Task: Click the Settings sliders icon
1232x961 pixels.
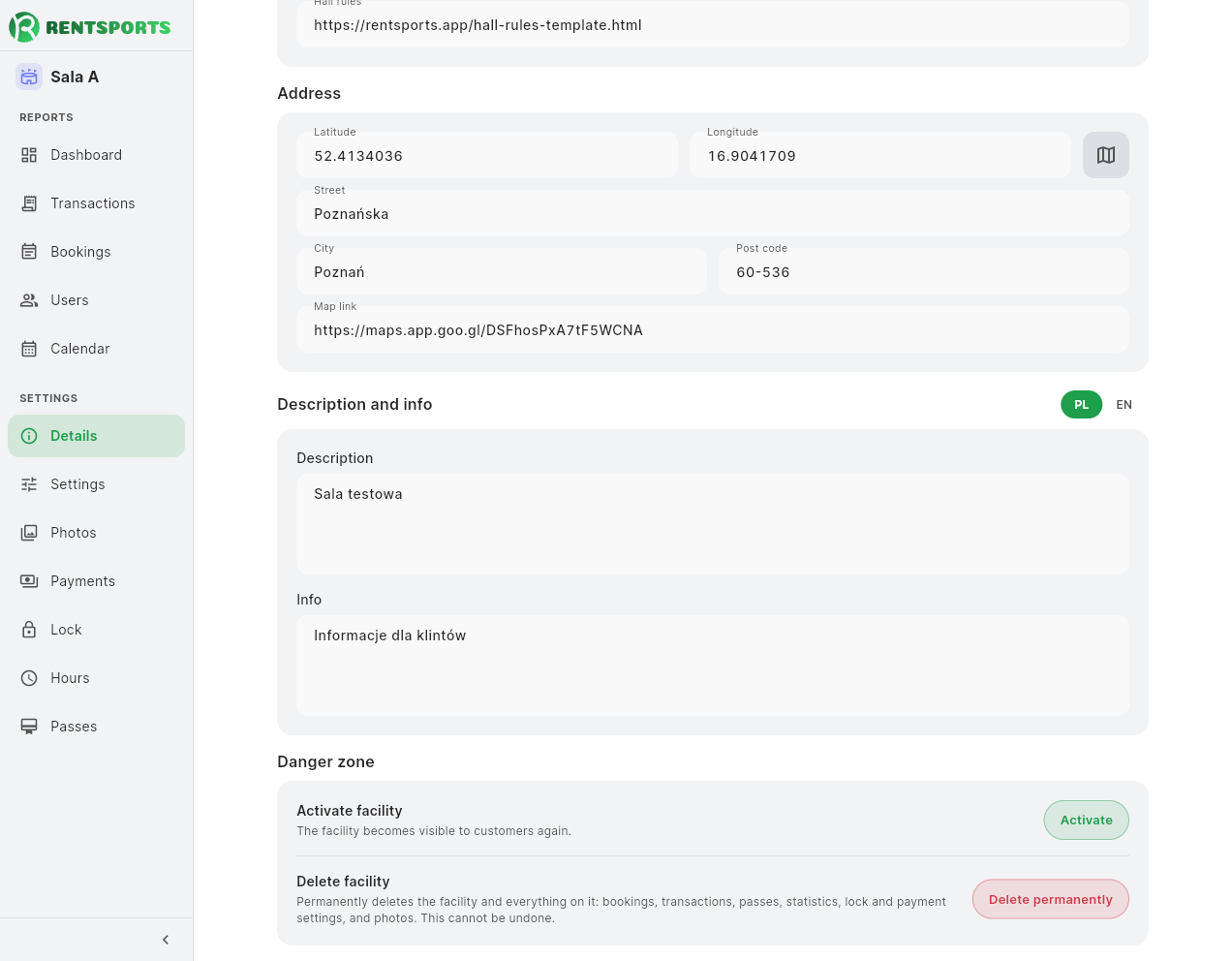Action: 29,484
